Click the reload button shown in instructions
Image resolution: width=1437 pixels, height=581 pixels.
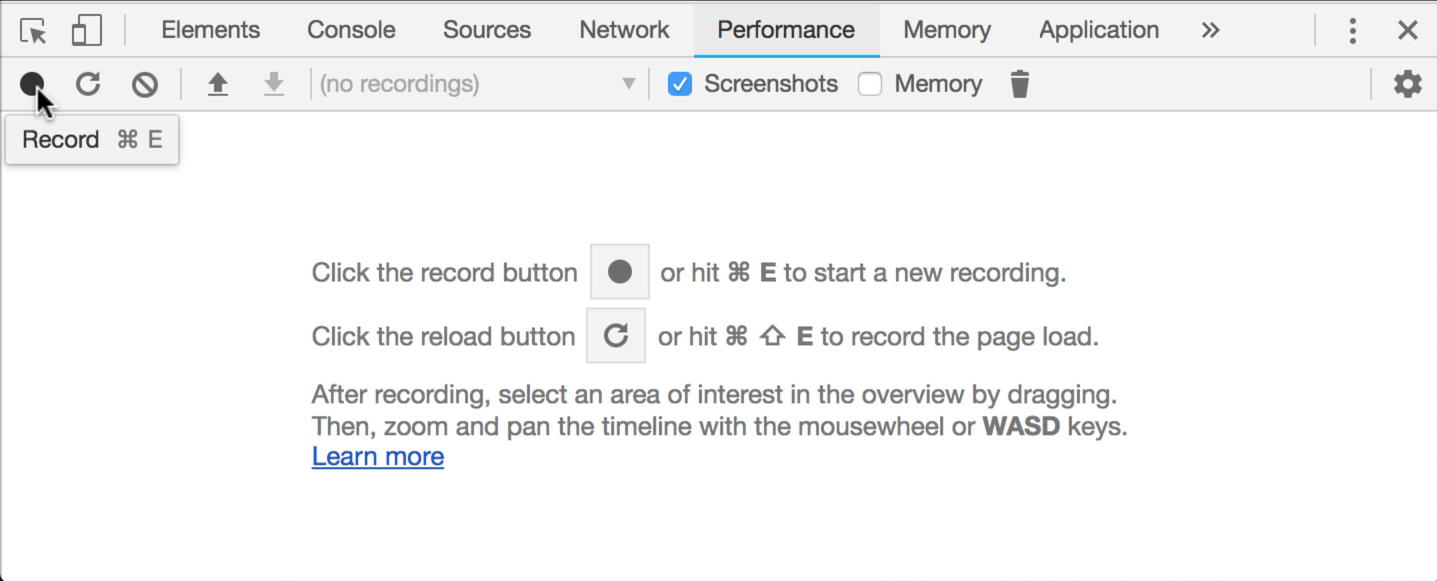tap(616, 335)
